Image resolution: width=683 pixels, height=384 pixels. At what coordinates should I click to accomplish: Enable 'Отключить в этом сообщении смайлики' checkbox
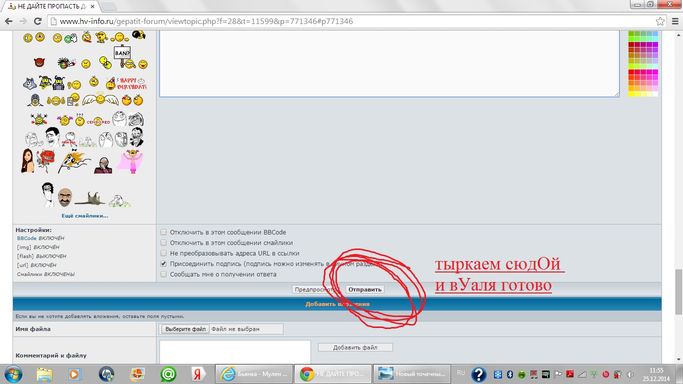(163, 243)
